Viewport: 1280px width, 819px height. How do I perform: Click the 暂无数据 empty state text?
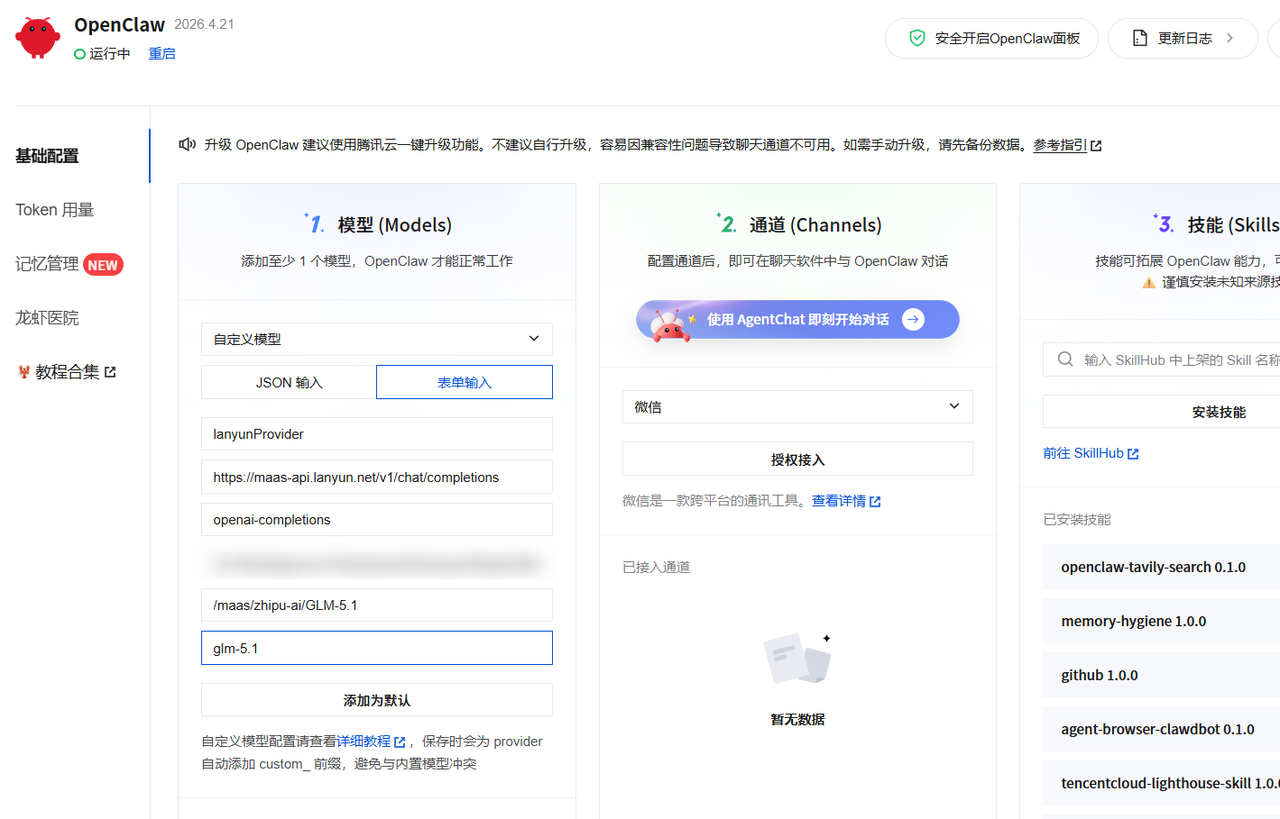tap(797, 719)
